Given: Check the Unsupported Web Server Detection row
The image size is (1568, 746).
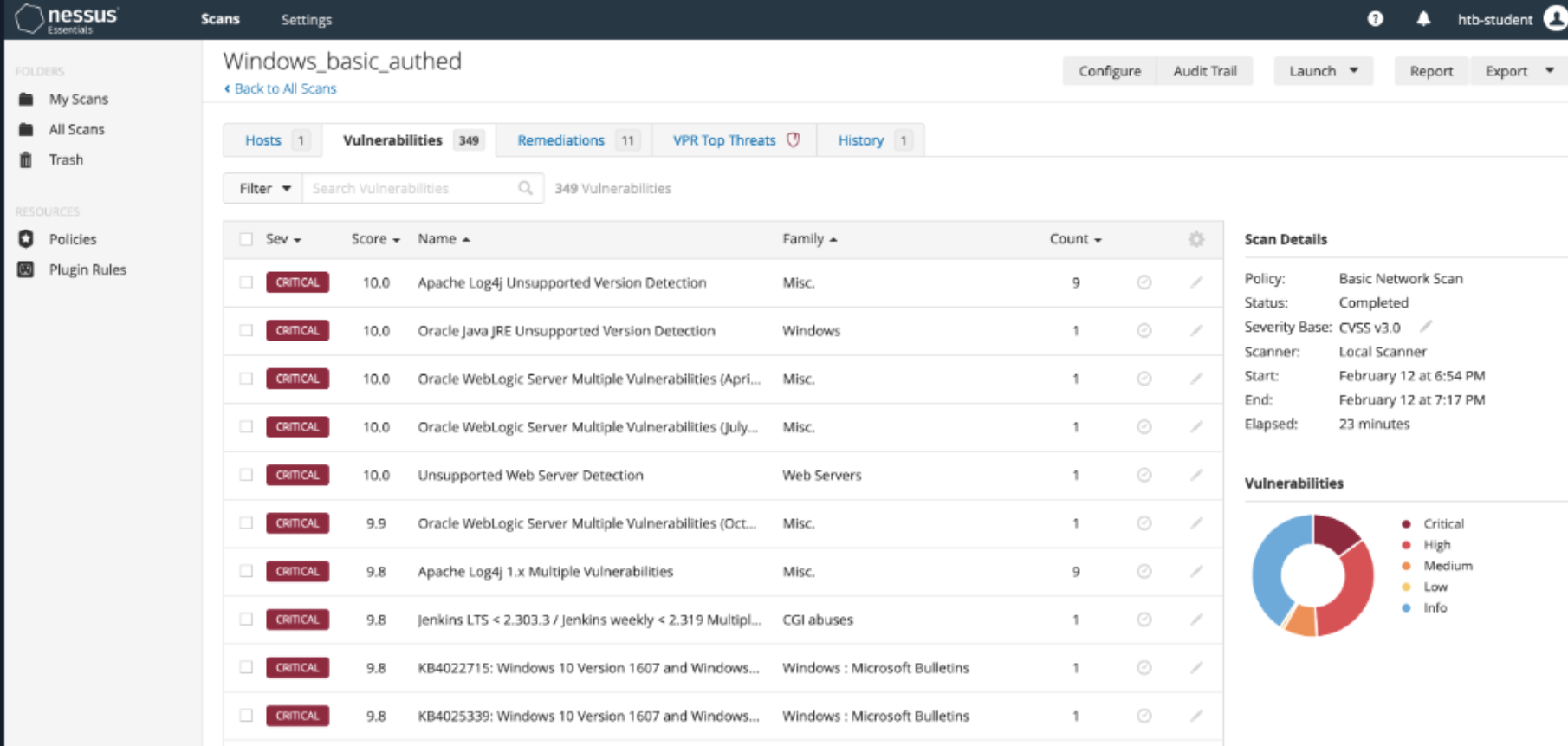Looking at the screenshot, I should 247,475.
